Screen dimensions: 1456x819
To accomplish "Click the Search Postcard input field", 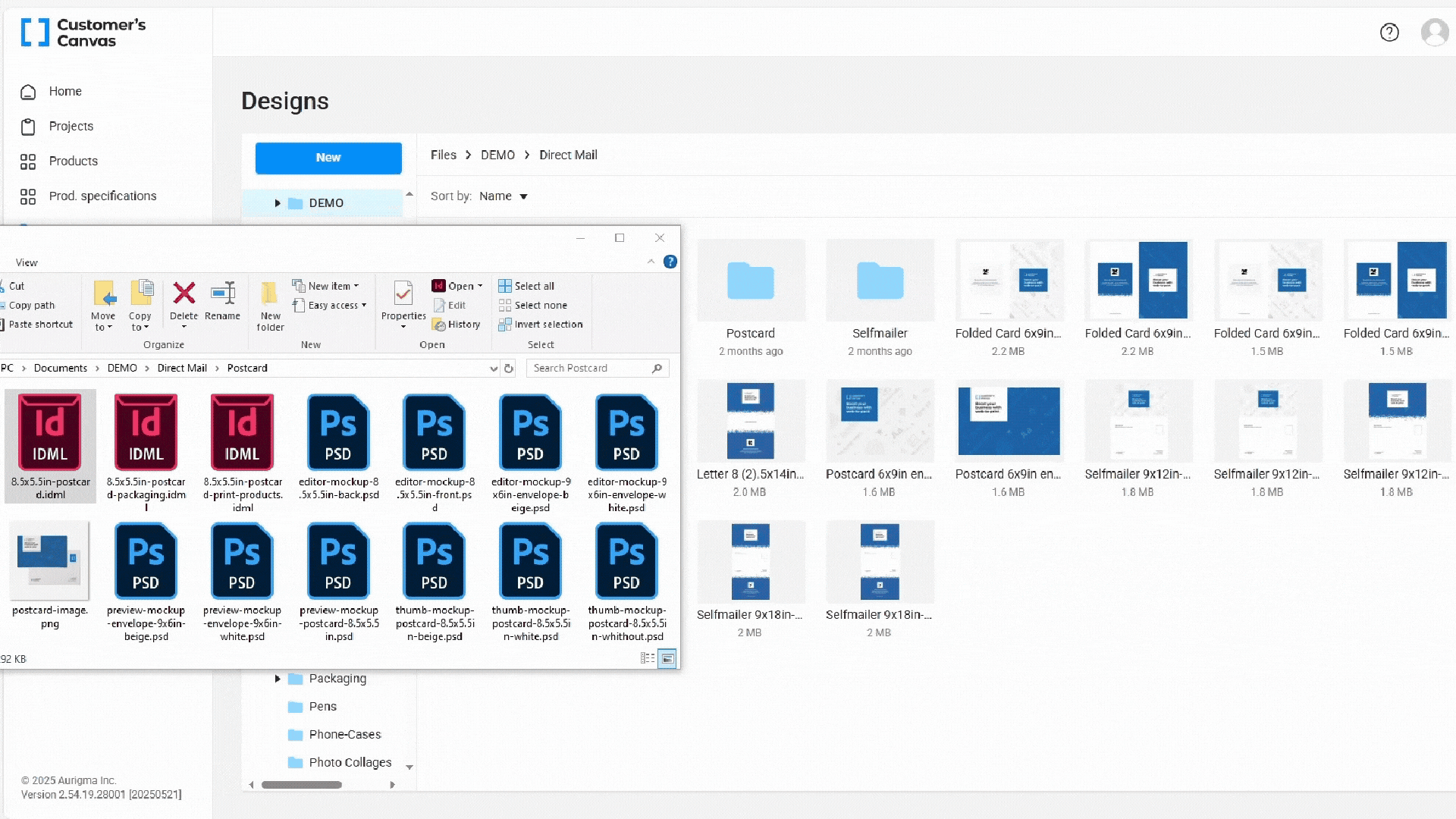I will tap(598, 368).
